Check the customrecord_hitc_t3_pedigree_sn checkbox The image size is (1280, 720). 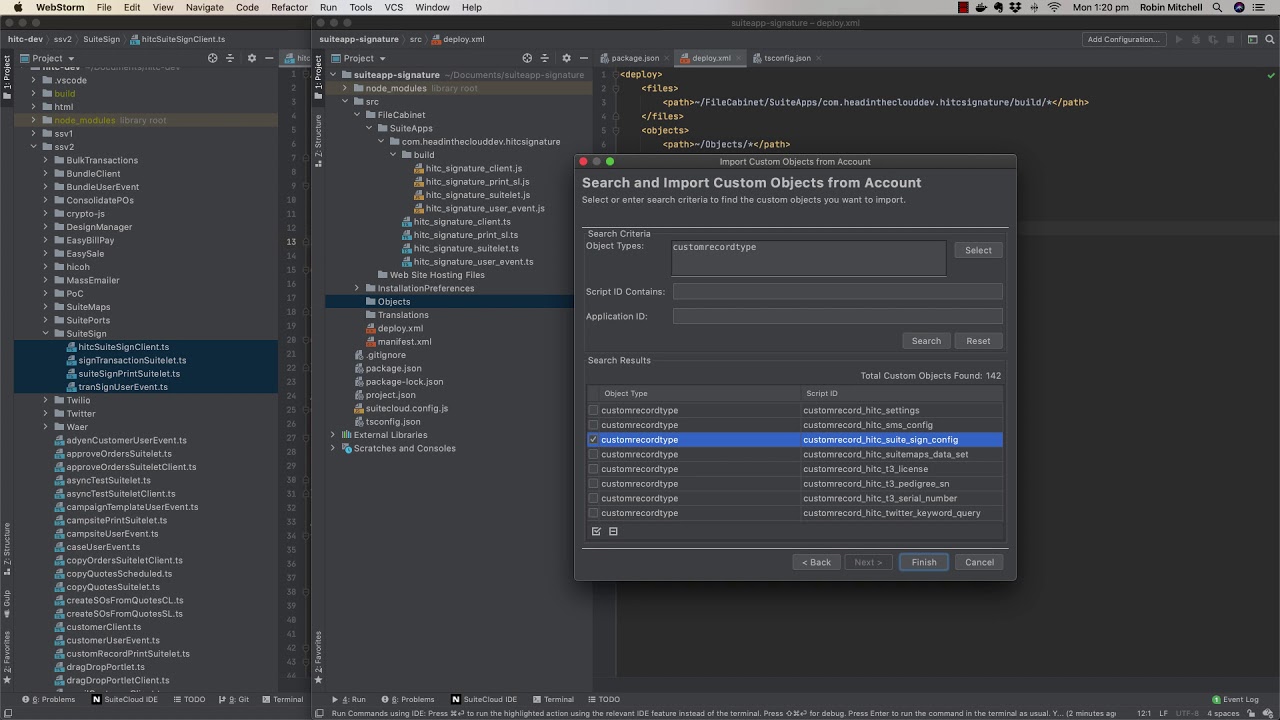coord(594,483)
